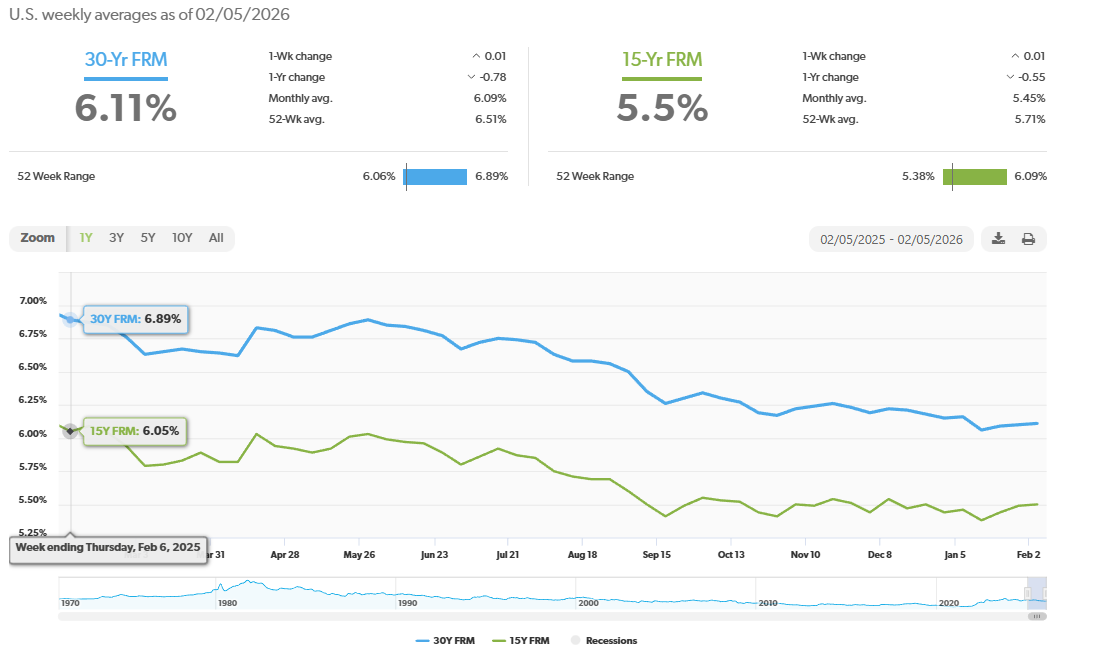Click the date range field 02/05/2025 - 02/05/2026
Screen dimensions: 1111x664
891,239
